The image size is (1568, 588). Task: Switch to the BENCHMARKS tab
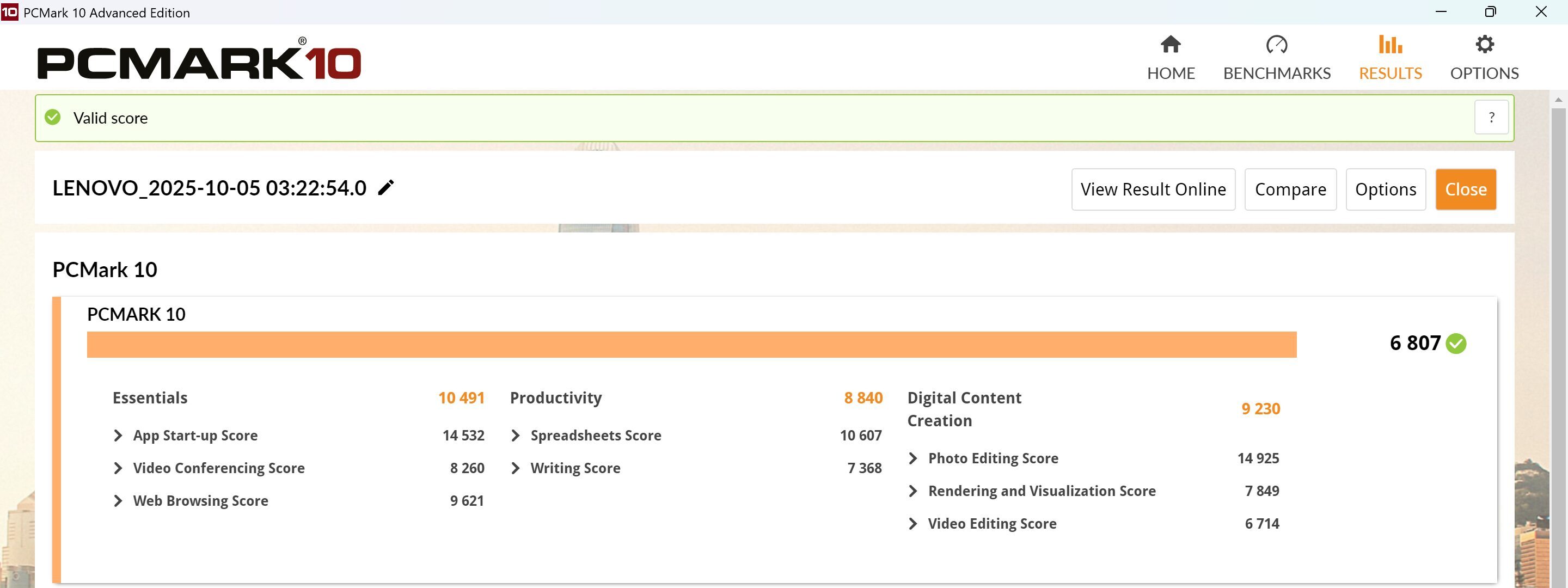pyautogui.click(x=1276, y=73)
